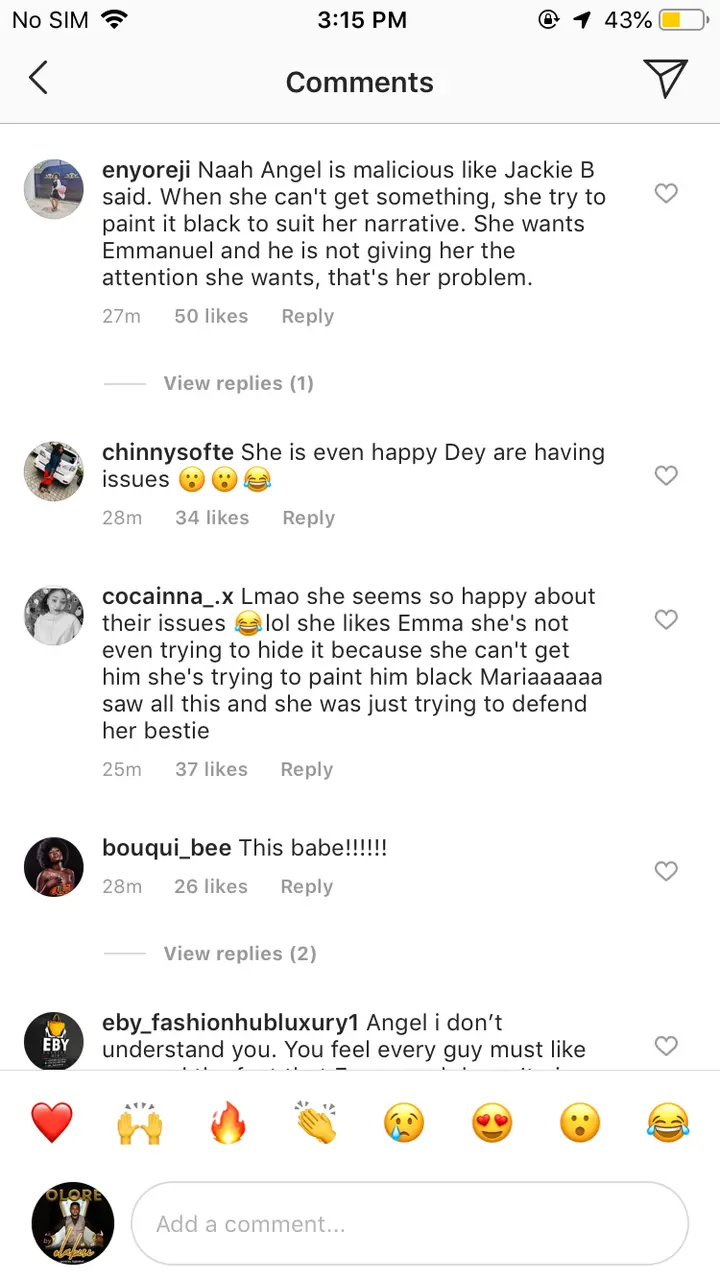The height and width of the screenshot is (1280, 720).
Task: Like bouqui_bee's comment with heart
Action: [x=666, y=871]
